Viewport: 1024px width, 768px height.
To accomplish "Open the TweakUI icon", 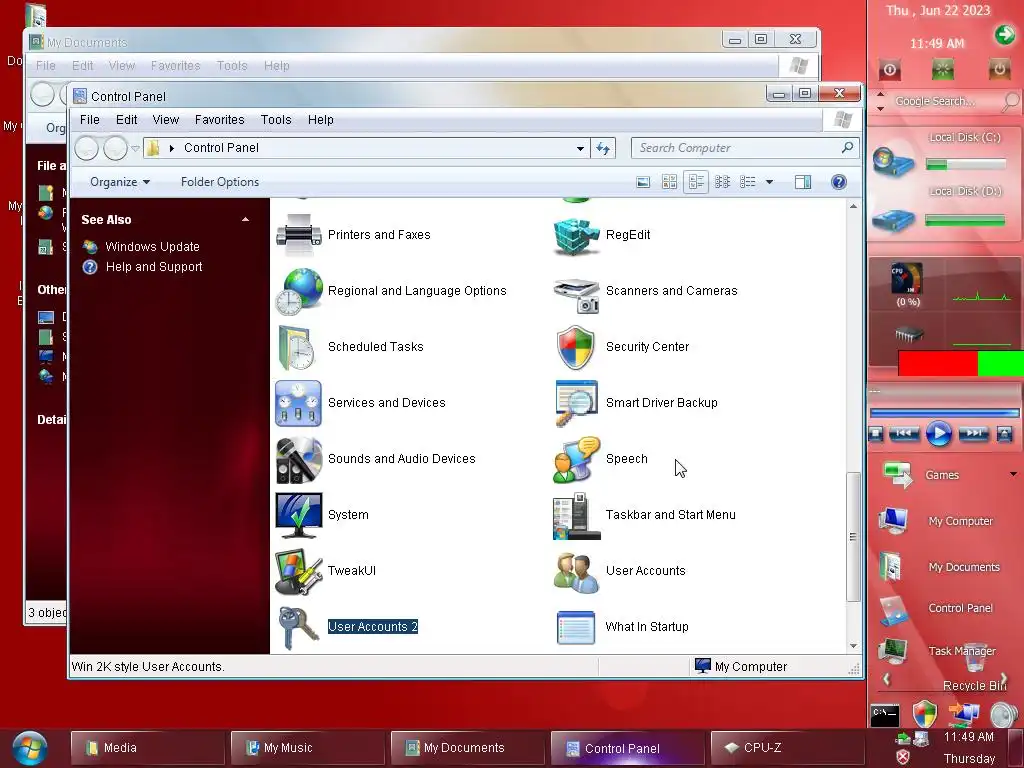I will tap(298, 571).
